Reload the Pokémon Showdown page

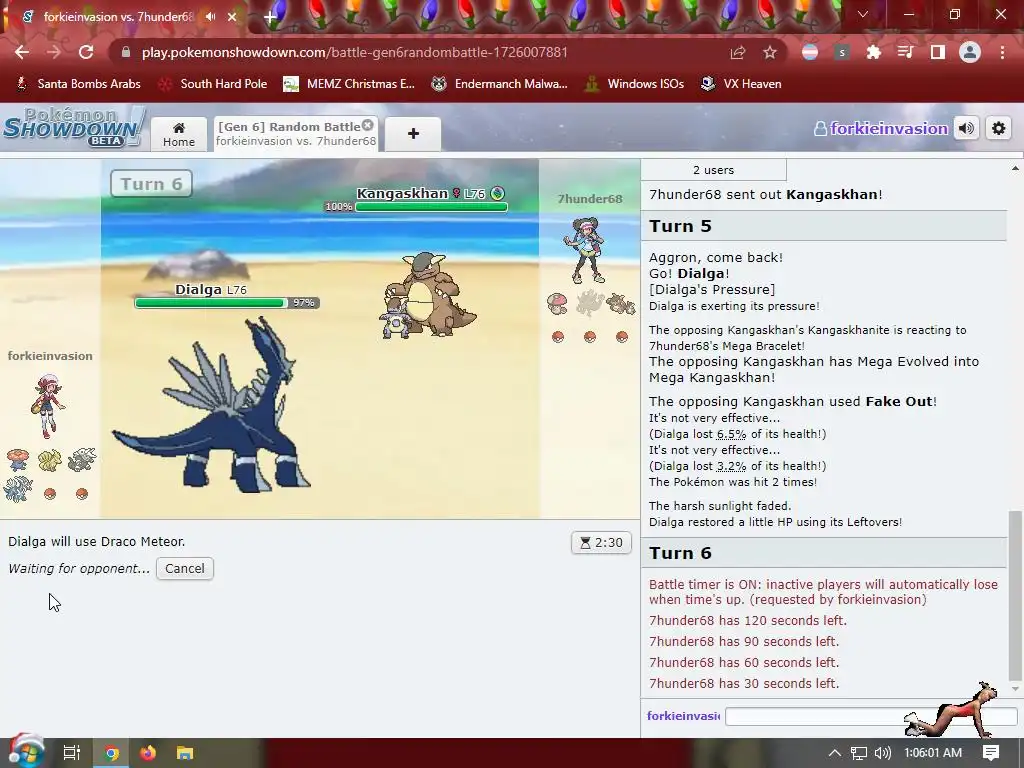pos(86,52)
